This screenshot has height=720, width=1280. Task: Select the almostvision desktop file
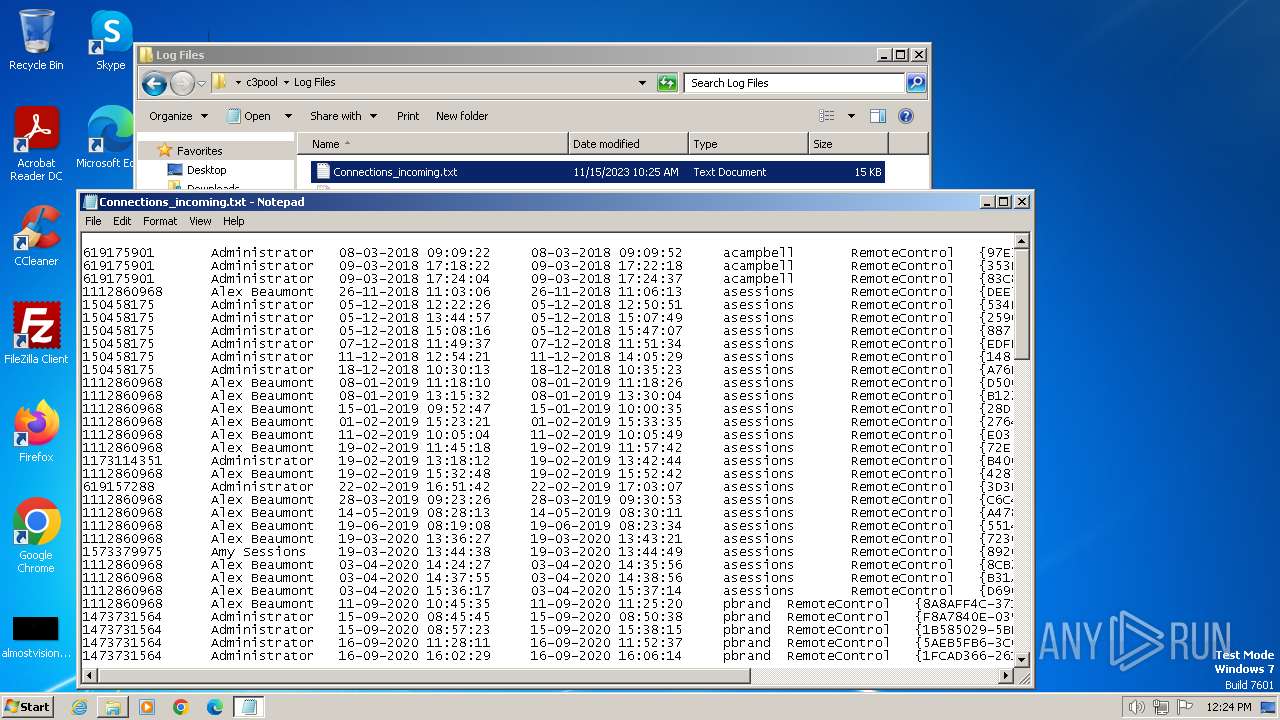[x=36, y=637]
